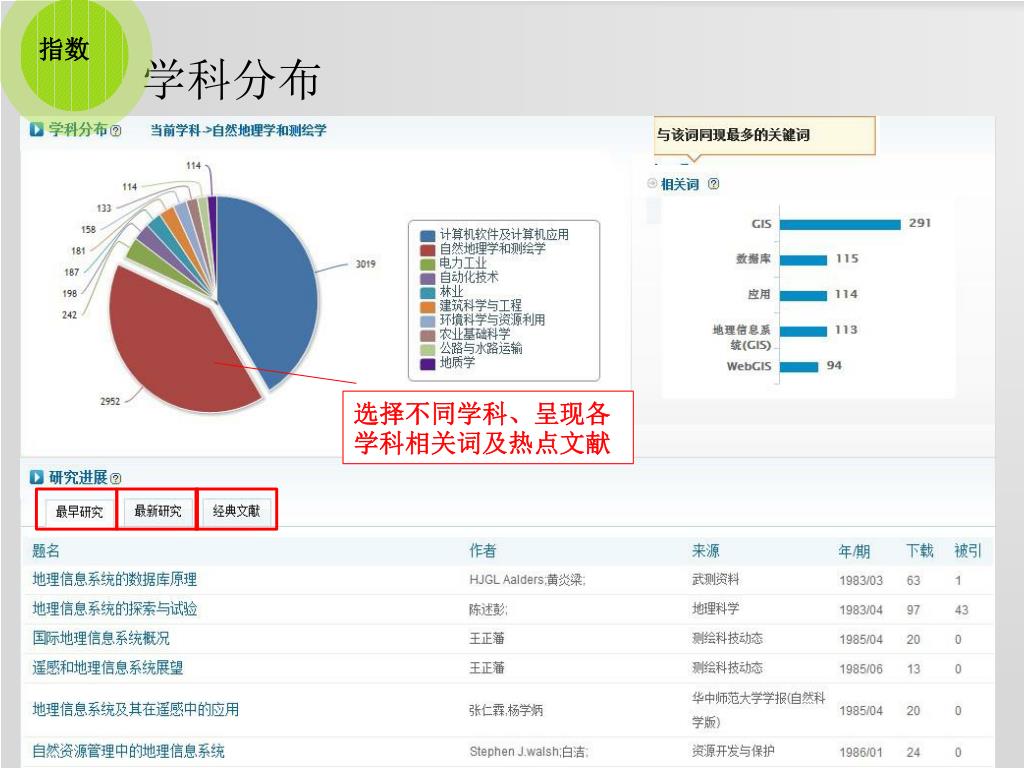Click the 应用 bar showing 114
Image resolution: width=1024 pixels, height=768 pixels.
(803, 295)
